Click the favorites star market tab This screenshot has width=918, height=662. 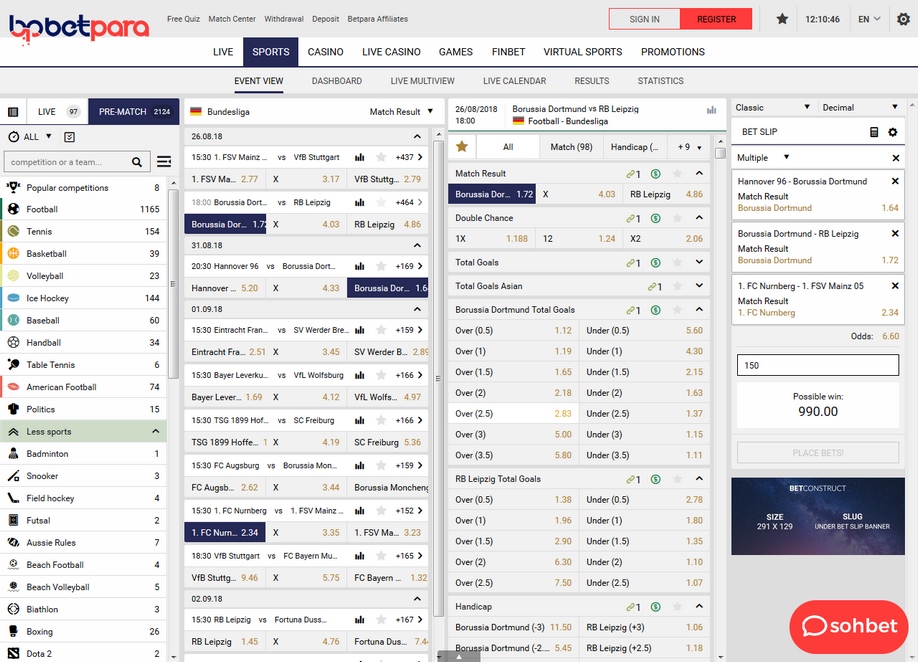(x=462, y=147)
